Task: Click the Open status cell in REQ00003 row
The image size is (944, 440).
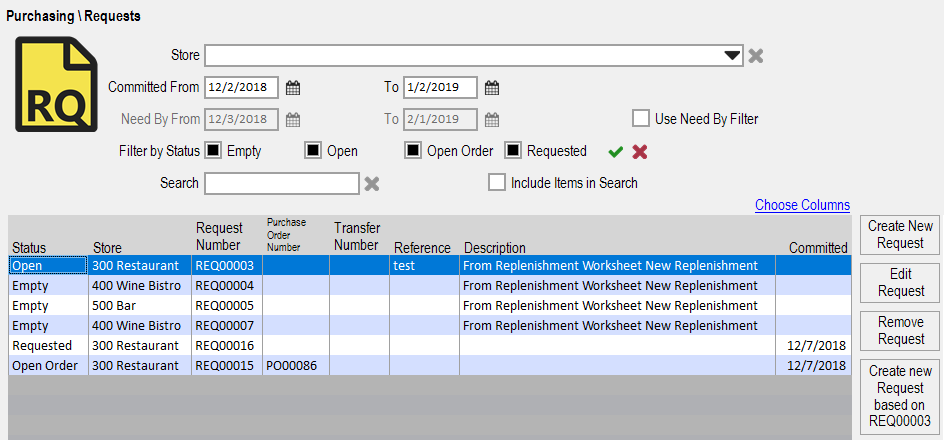Action: point(48,265)
